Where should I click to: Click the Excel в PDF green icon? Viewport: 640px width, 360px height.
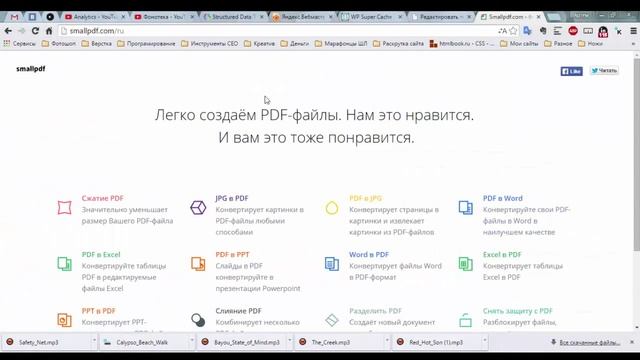[466, 264]
